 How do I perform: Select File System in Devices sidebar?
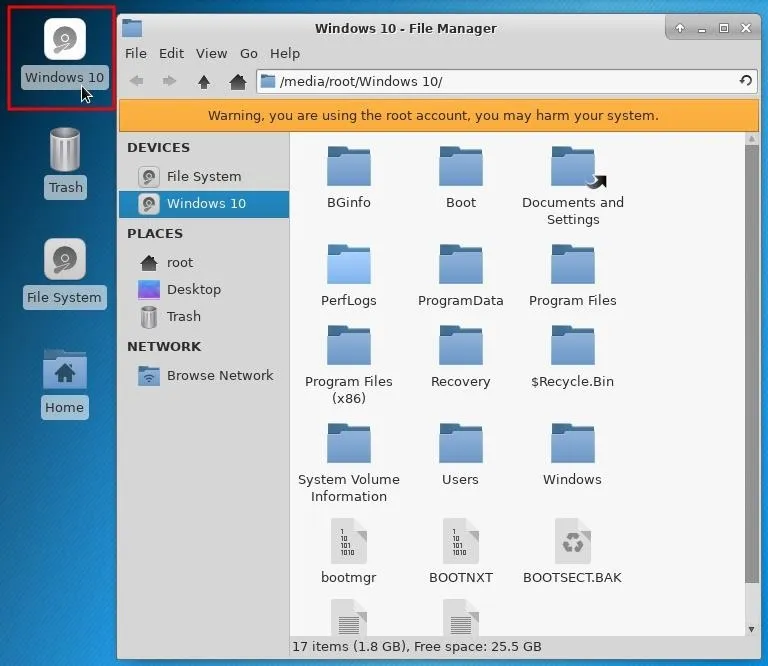pyautogui.click(x=204, y=177)
